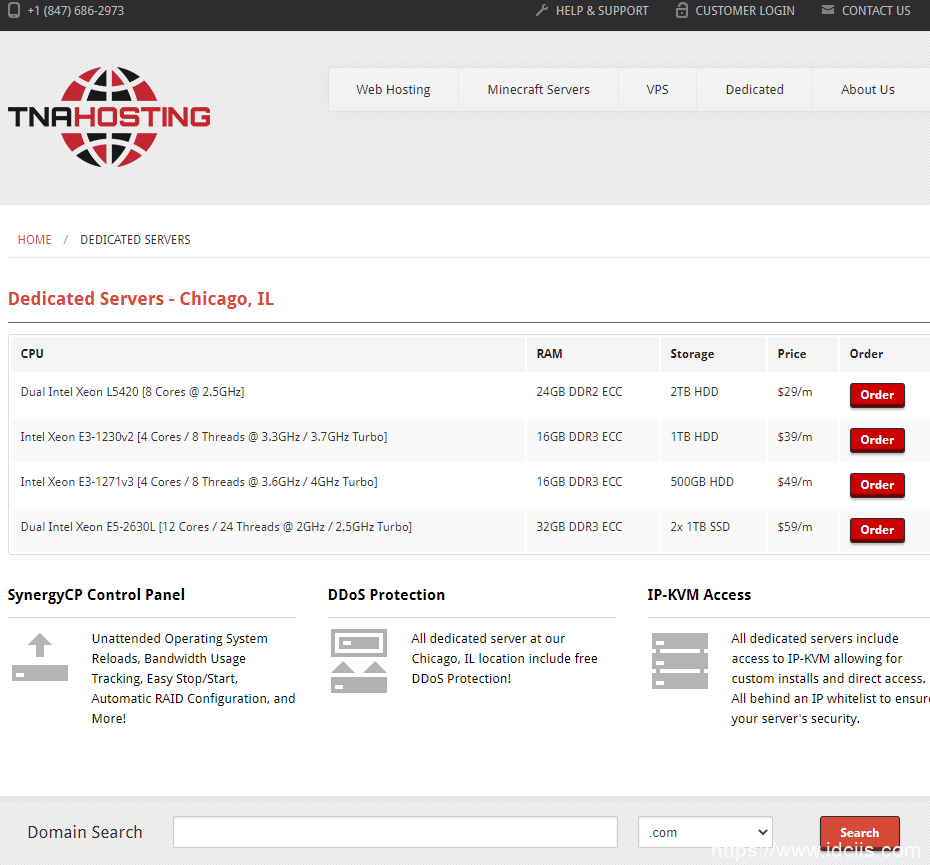Navigate to HOME via breadcrumb link

(34, 239)
